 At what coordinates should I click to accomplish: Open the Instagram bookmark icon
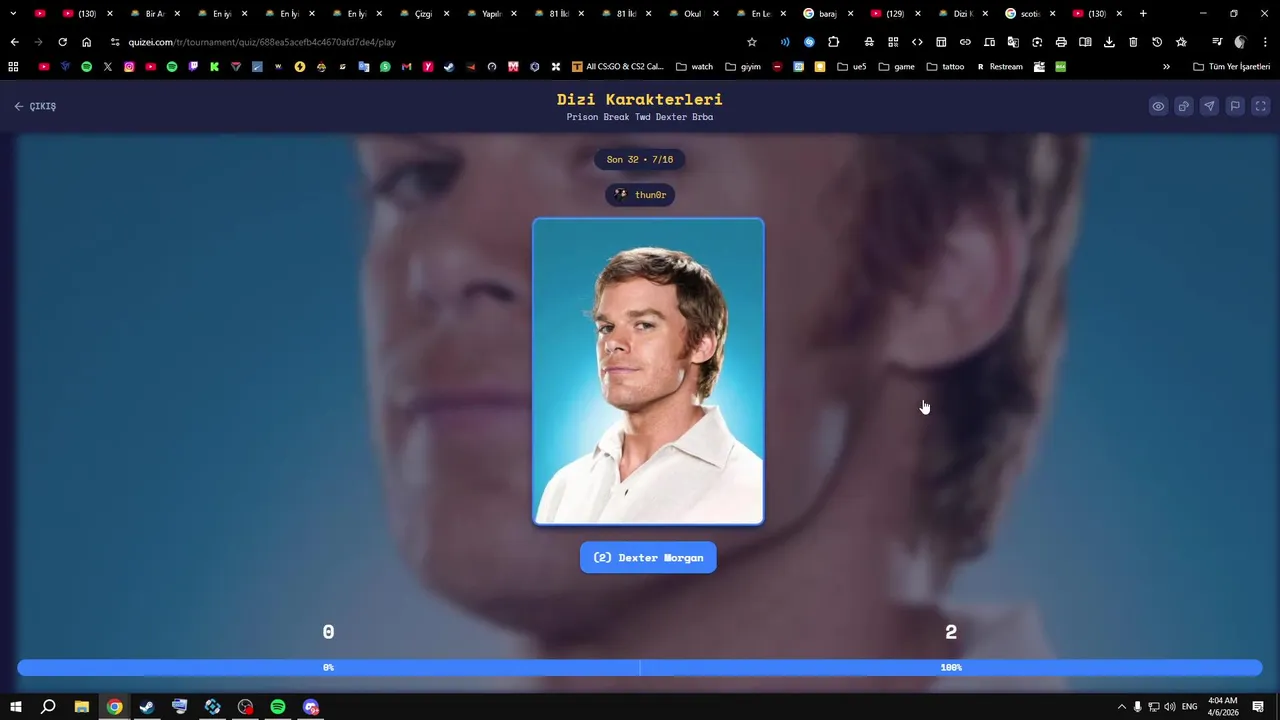pyautogui.click(x=129, y=67)
